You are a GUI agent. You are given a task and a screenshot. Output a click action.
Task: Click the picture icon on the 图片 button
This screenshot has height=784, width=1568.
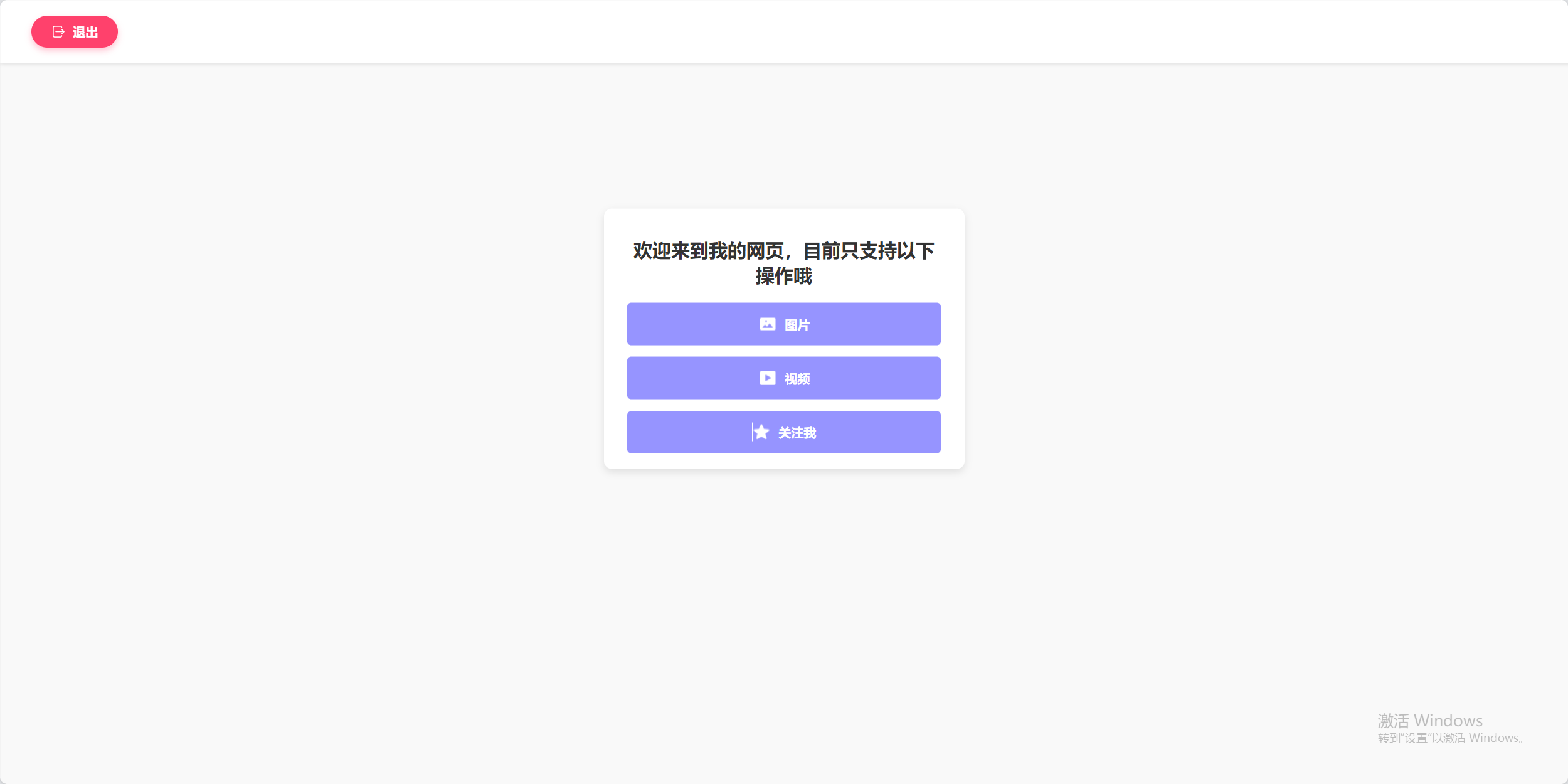tap(767, 324)
